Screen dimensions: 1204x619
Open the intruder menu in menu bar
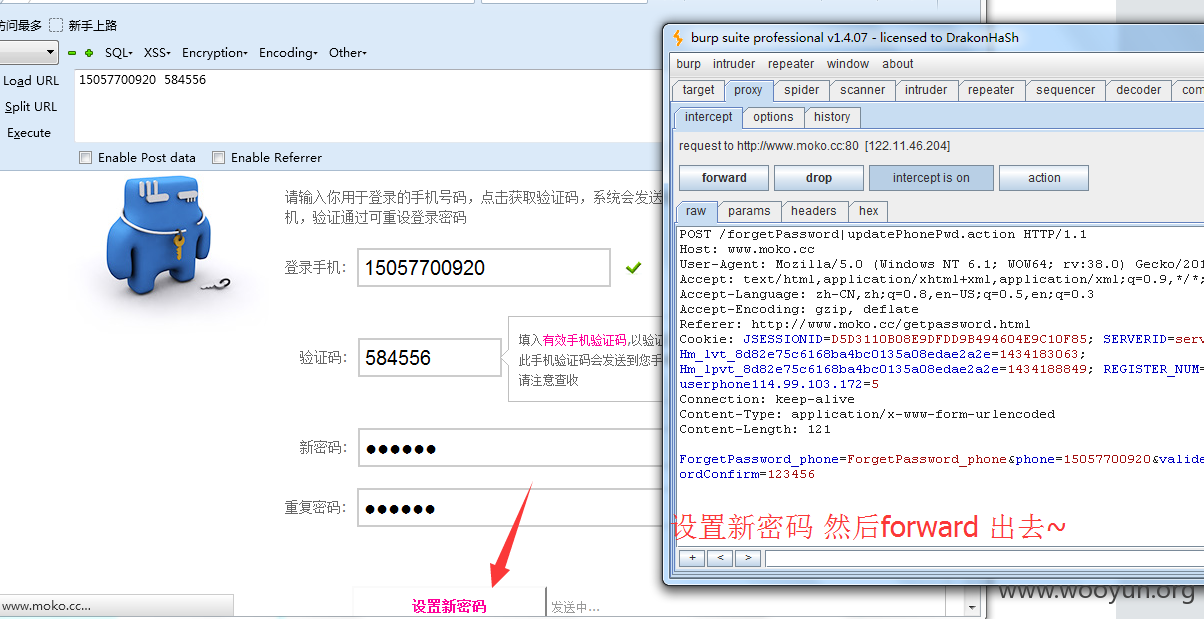(x=734, y=64)
